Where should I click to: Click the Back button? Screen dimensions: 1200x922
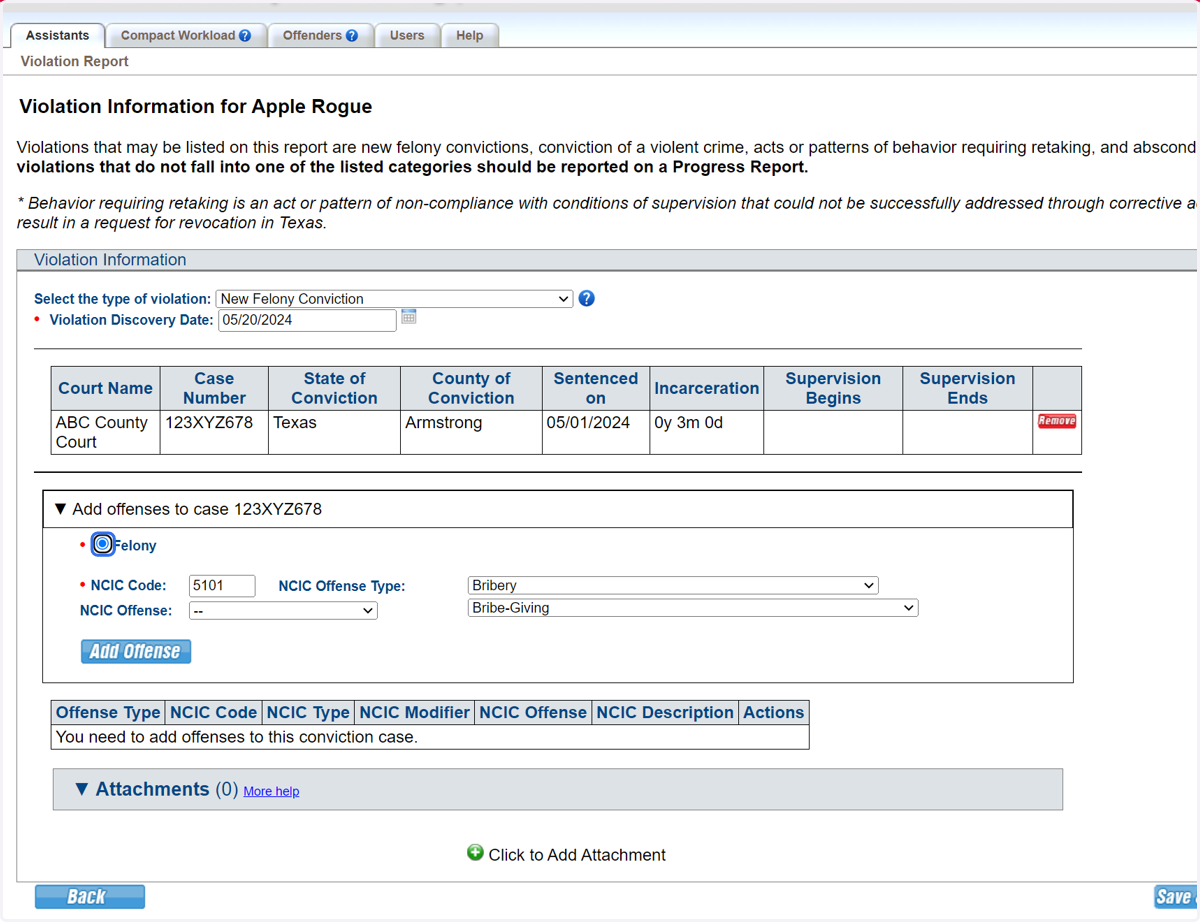click(90, 897)
